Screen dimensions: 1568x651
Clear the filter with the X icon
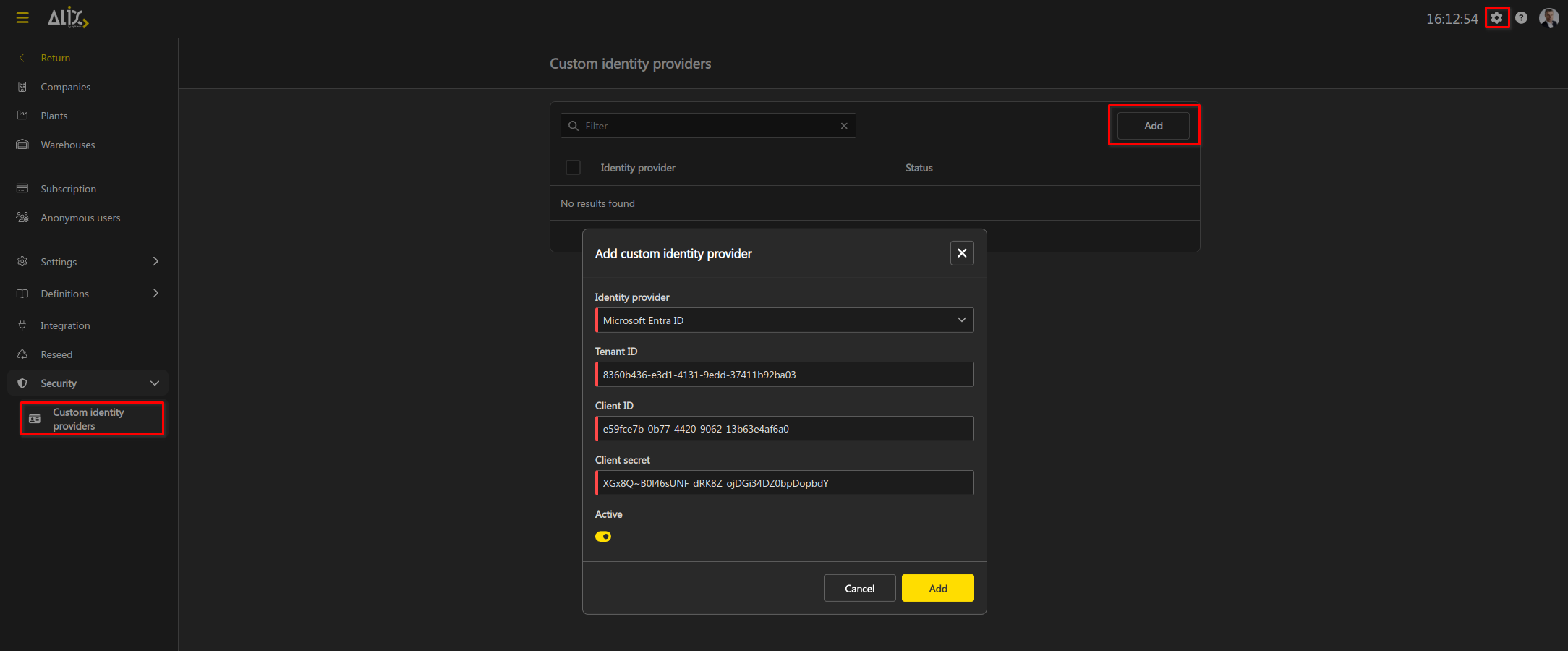click(844, 126)
